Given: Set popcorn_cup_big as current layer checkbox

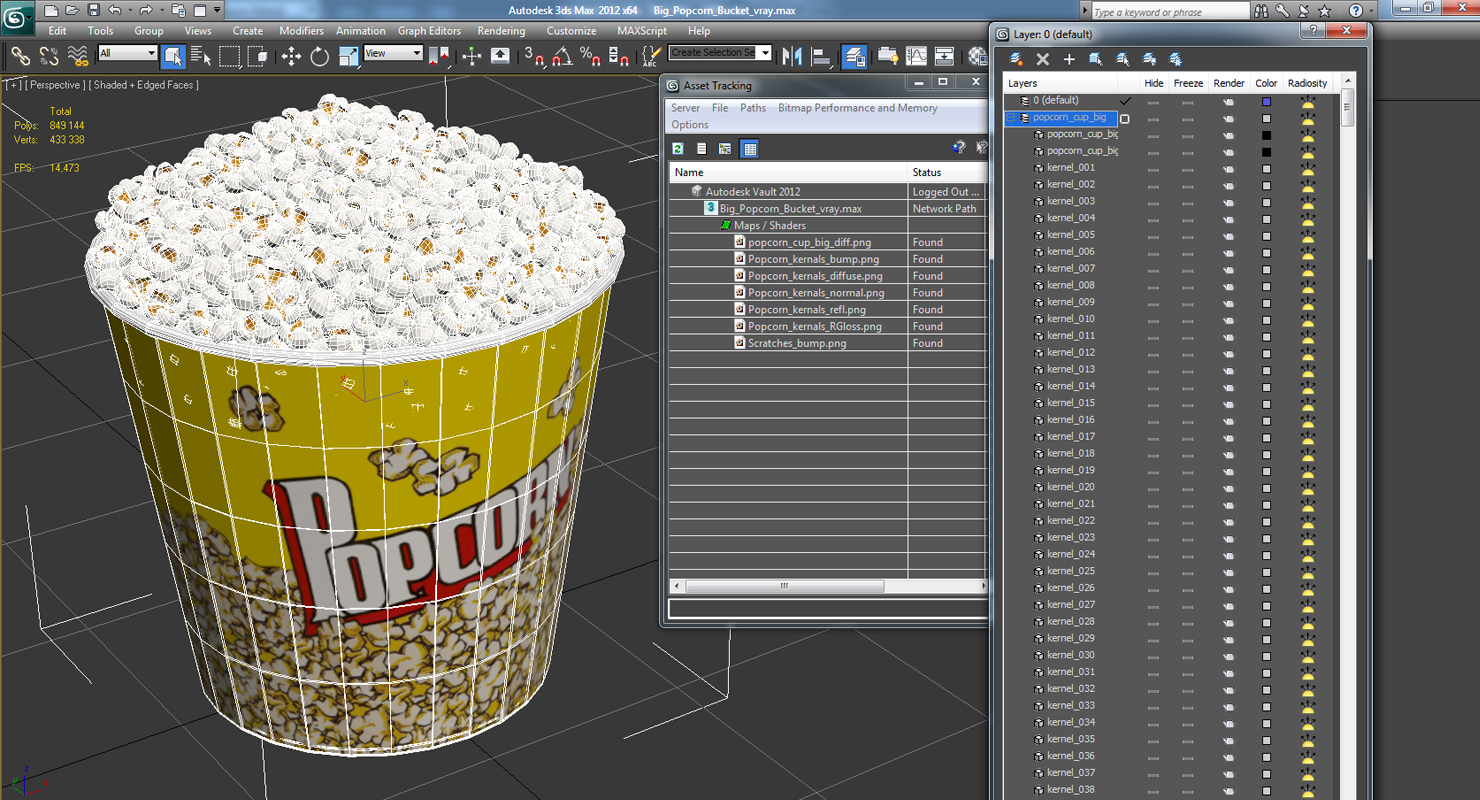Looking at the screenshot, I should pyautogui.click(x=1125, y=118).
